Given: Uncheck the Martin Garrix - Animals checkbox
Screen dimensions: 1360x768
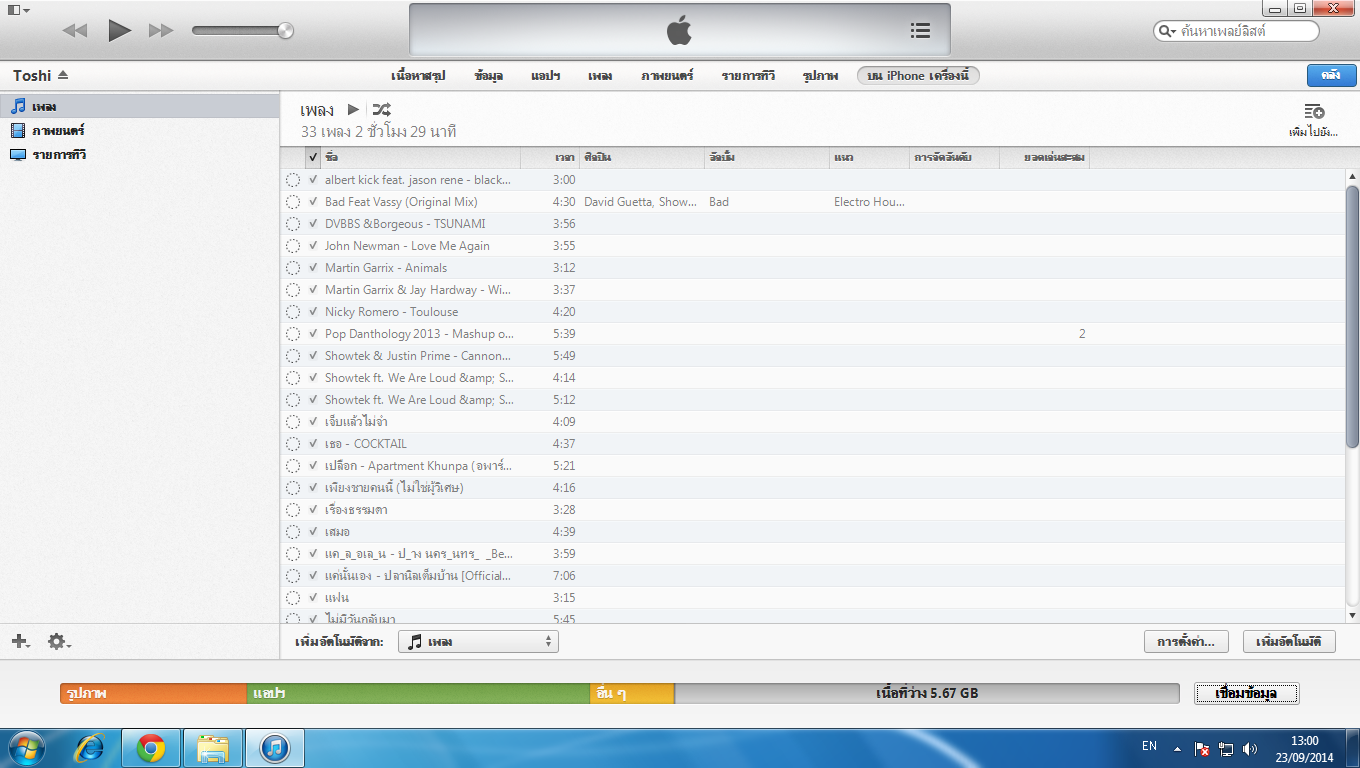Looking at the screenshot, I should coord(314,268).
